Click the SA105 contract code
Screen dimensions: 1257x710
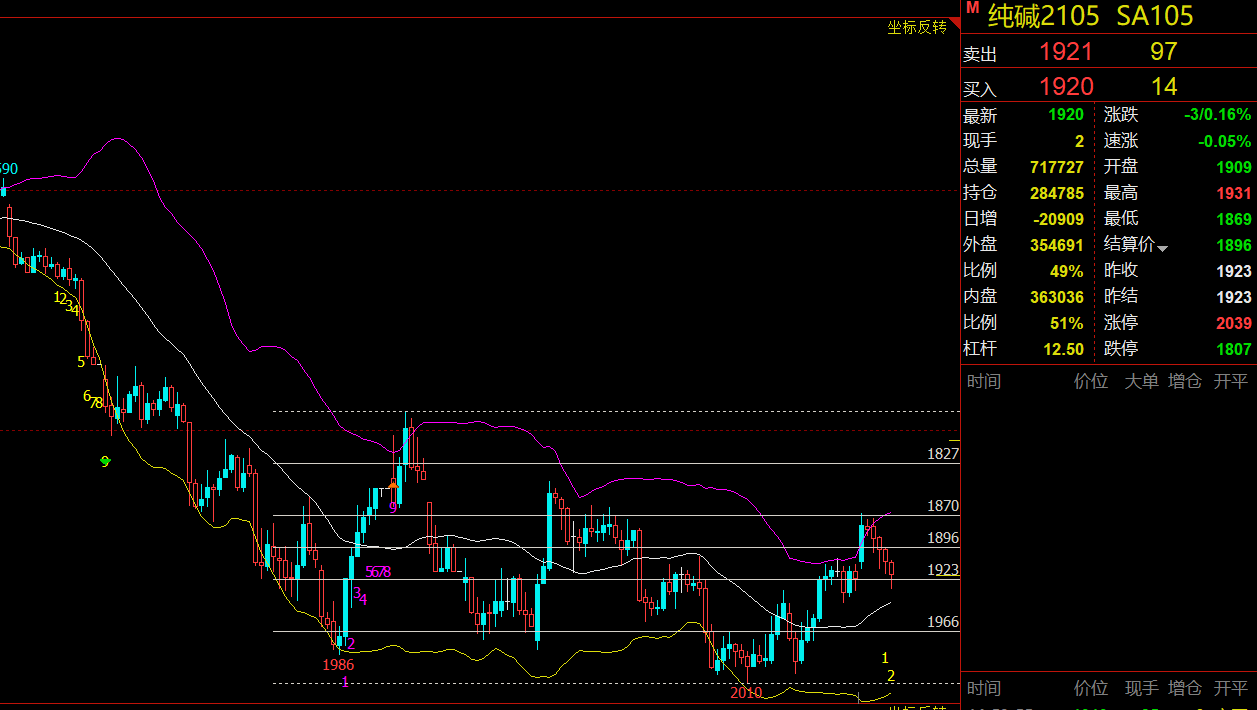pyautogui.click(x=1154, y=16)
